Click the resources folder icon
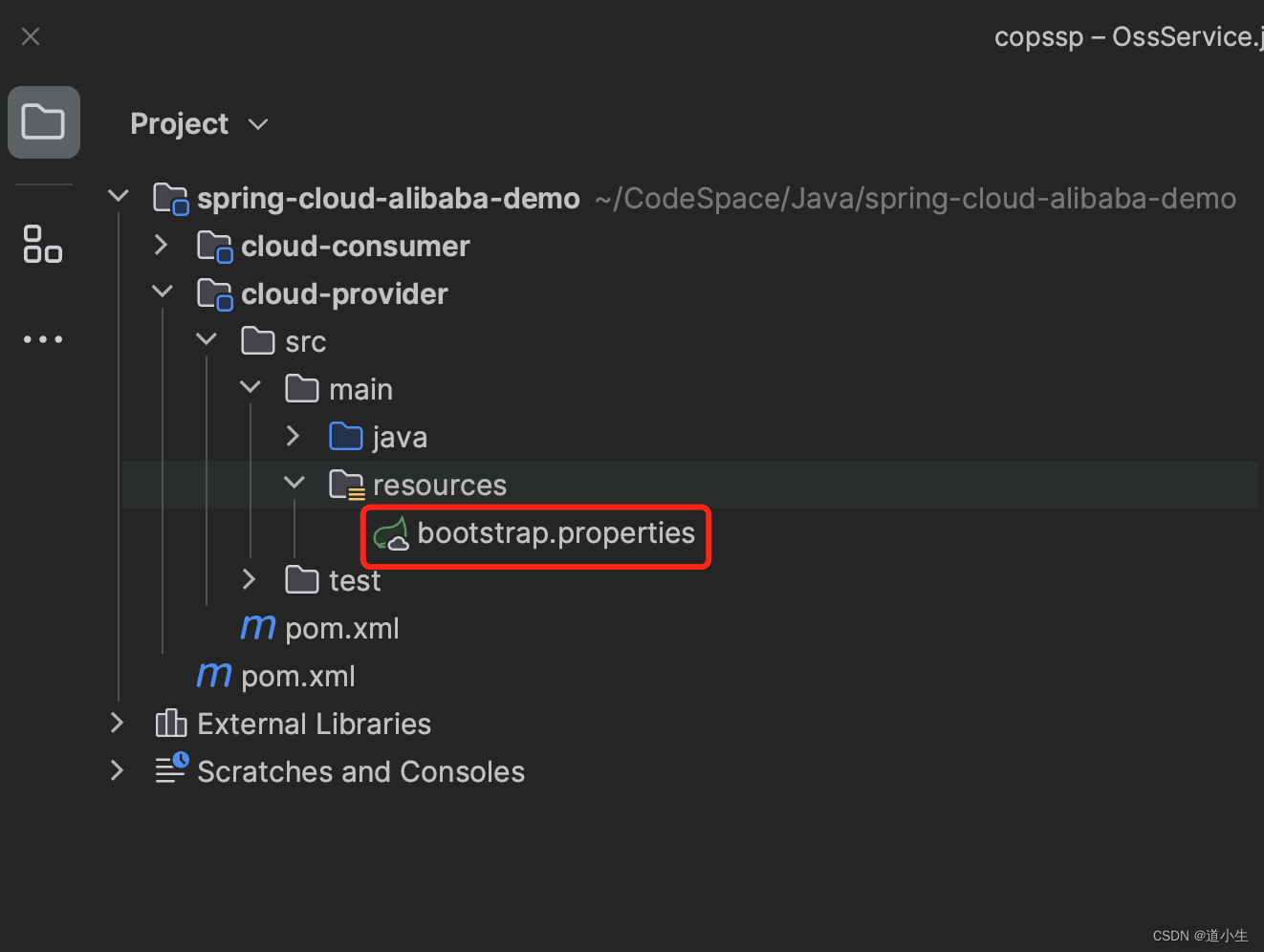 click(347, 486)
